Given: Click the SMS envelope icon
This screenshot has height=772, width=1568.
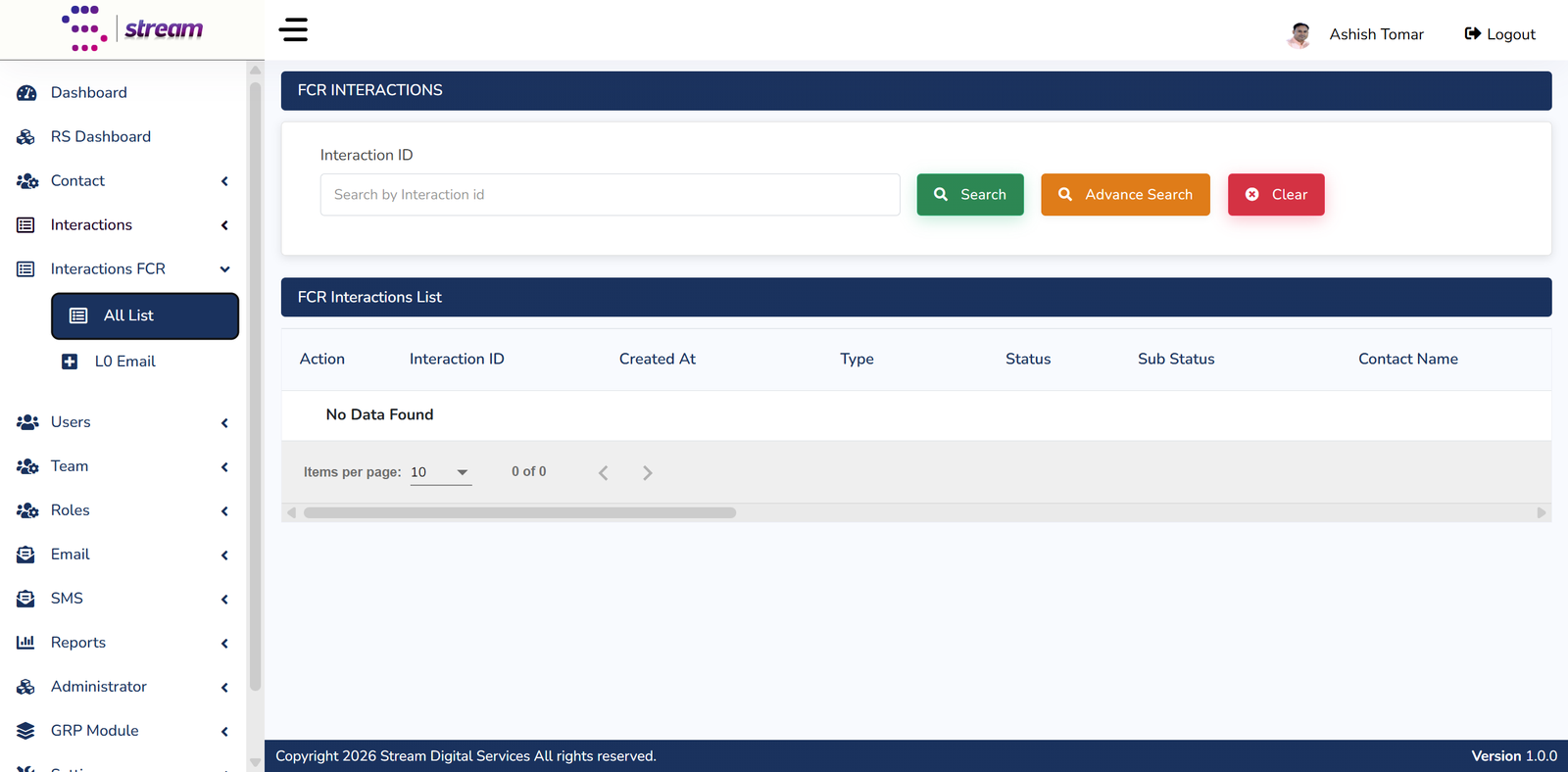Looking at the screenshot, I should click(25, 599).
